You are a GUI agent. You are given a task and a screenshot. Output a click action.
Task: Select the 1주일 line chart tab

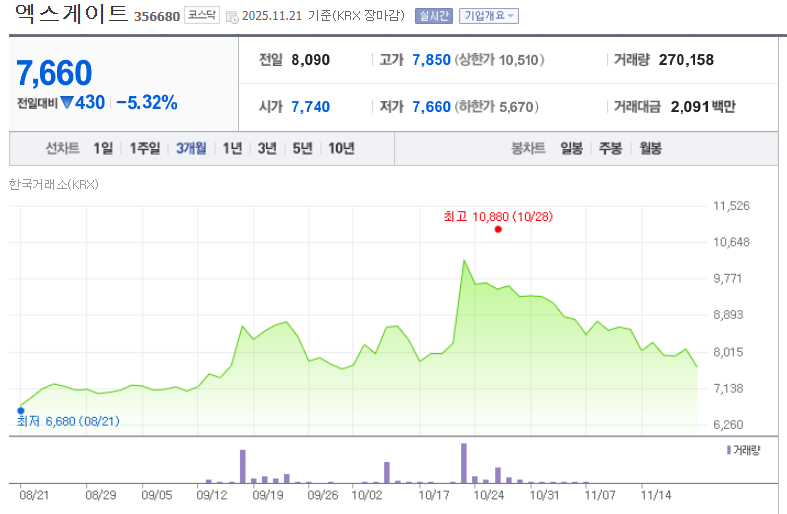click(145, 148)
